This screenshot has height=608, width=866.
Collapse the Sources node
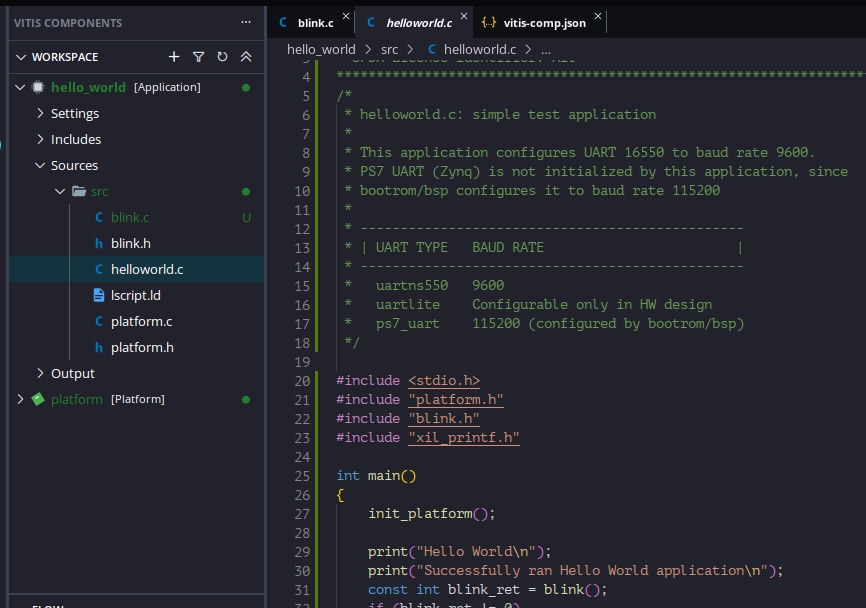[41, 165]
